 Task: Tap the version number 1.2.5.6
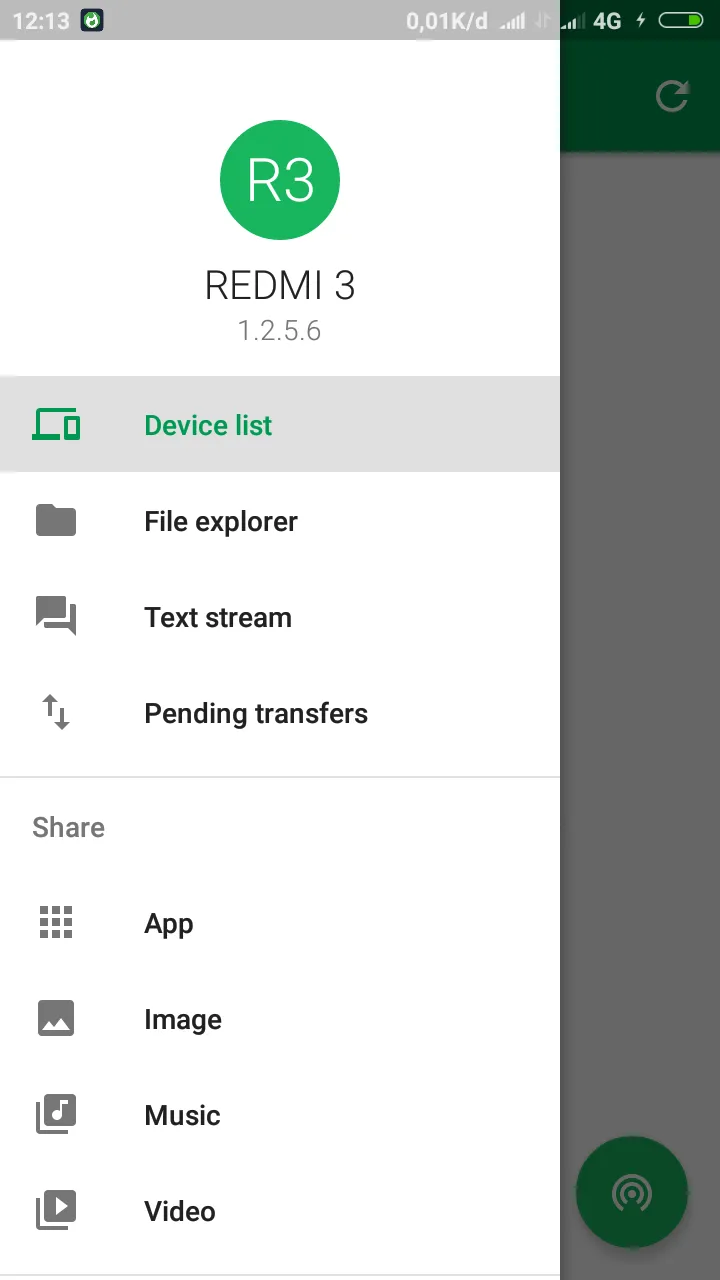point(280,331)
